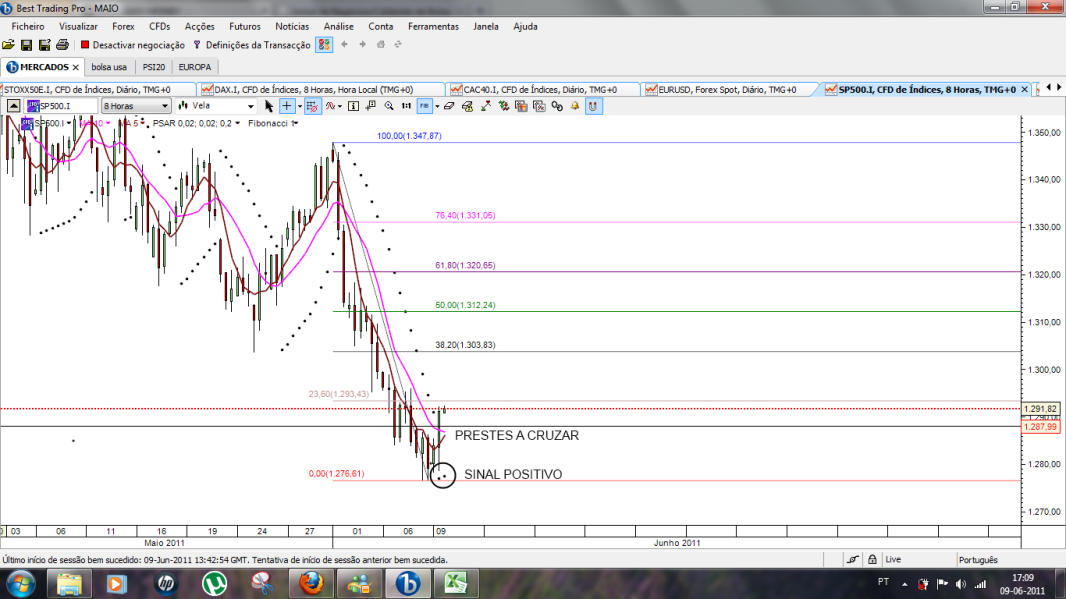
Task: Click the alert bell icon
Action: [575, 106]
